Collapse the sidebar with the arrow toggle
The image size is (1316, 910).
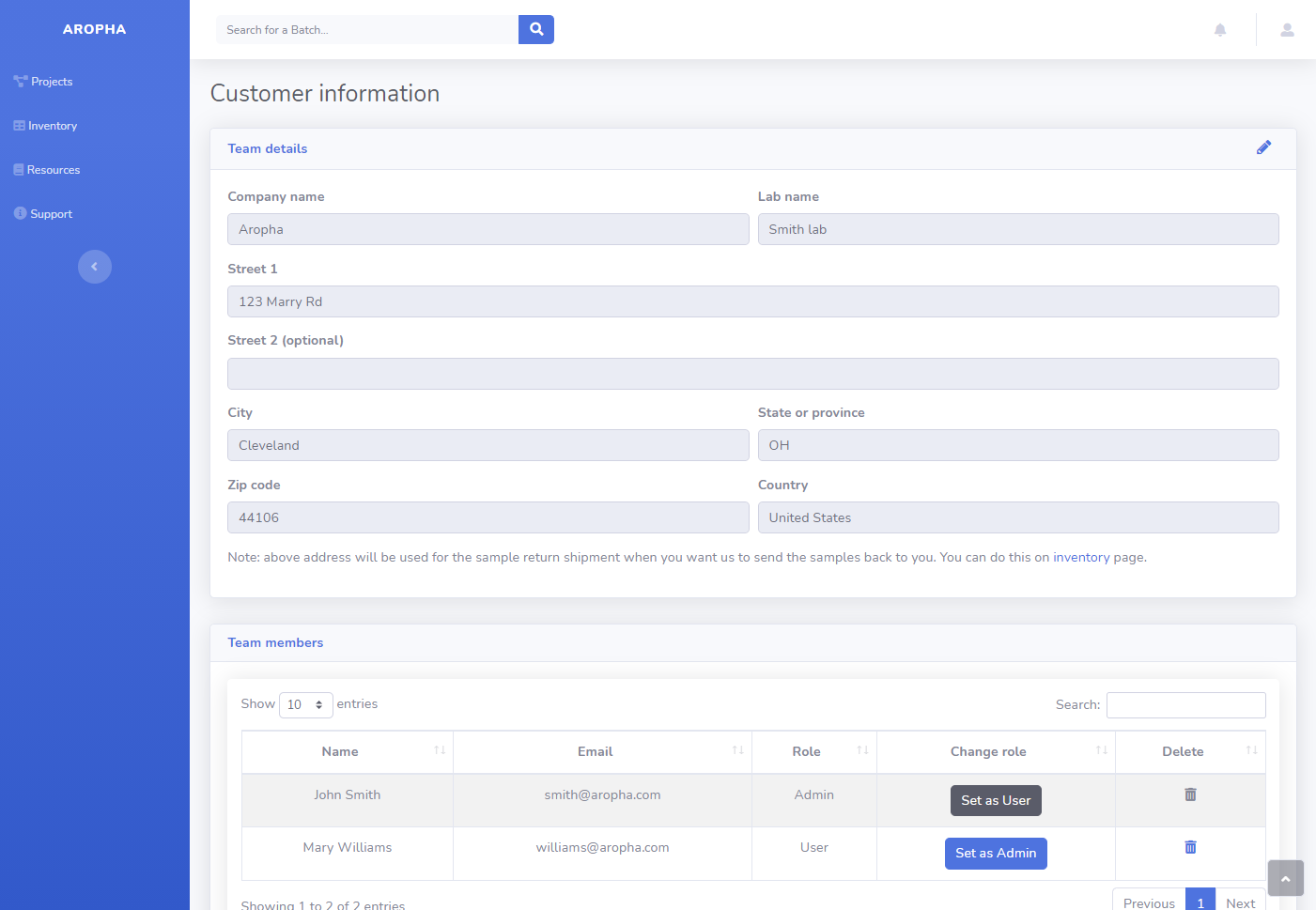click(94, 267)
